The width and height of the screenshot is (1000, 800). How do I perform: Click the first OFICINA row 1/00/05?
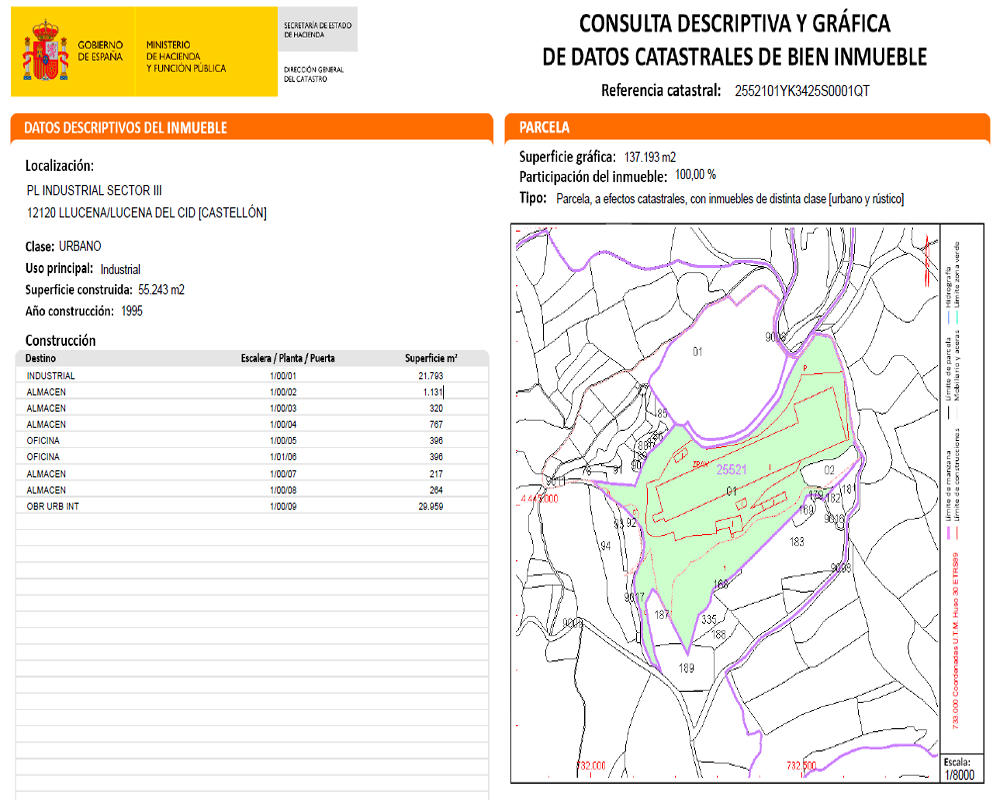[x=252, y=441]
